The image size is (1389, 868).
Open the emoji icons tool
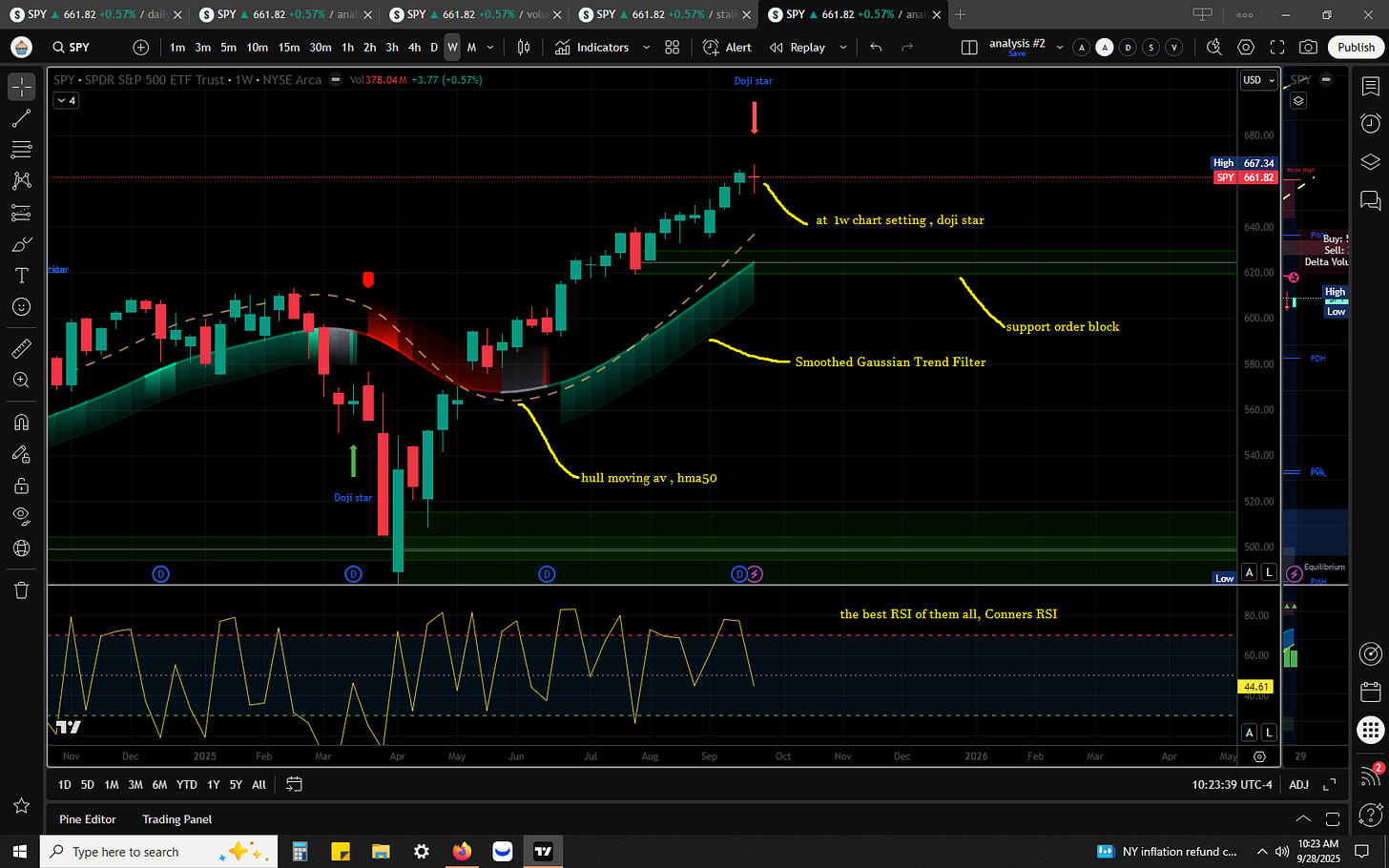click(x=21, y=307)
